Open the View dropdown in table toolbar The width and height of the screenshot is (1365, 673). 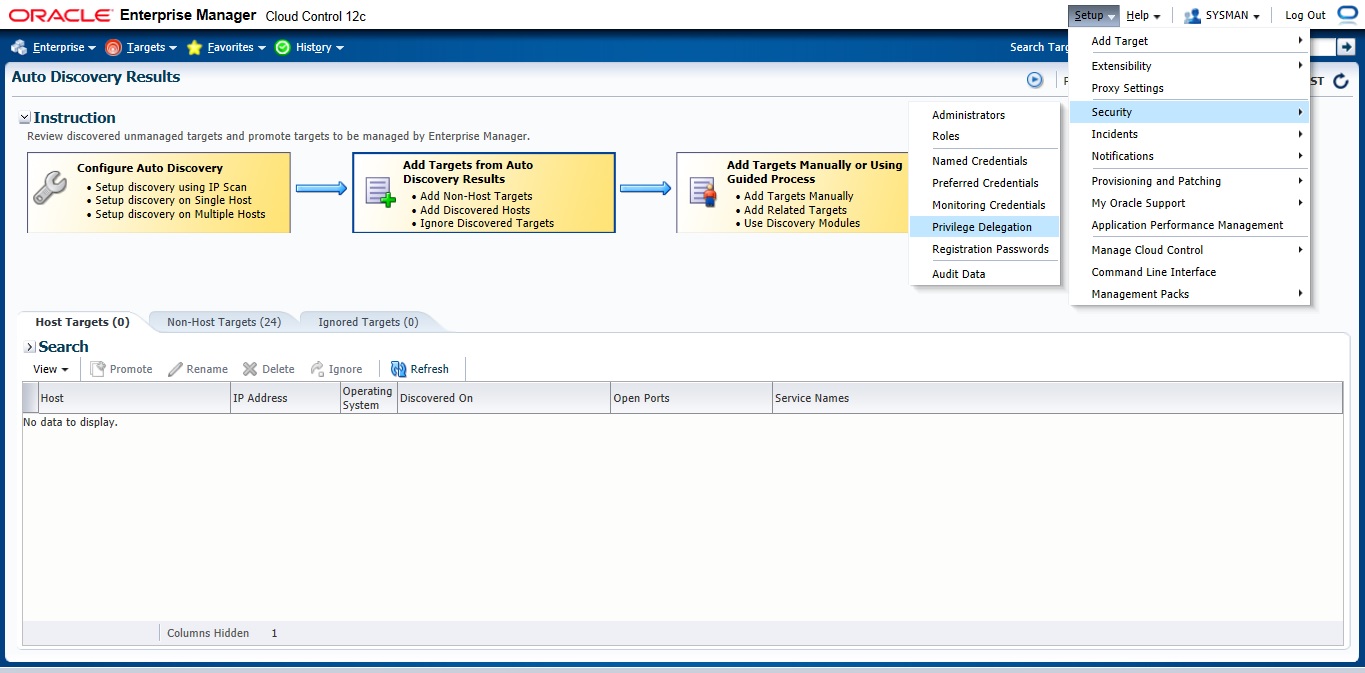[x=50, y=369]
